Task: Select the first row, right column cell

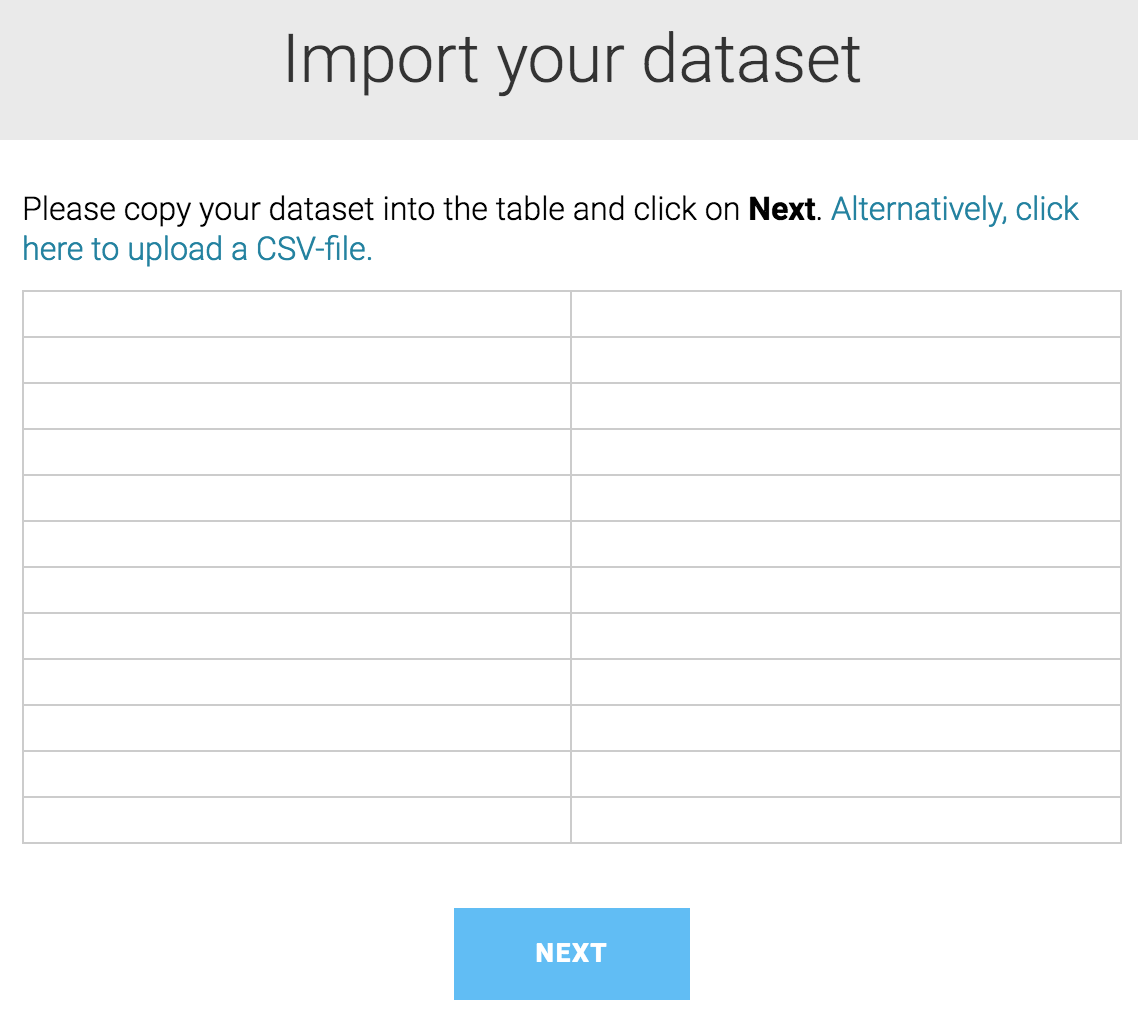Action: [x=845, y=314]
